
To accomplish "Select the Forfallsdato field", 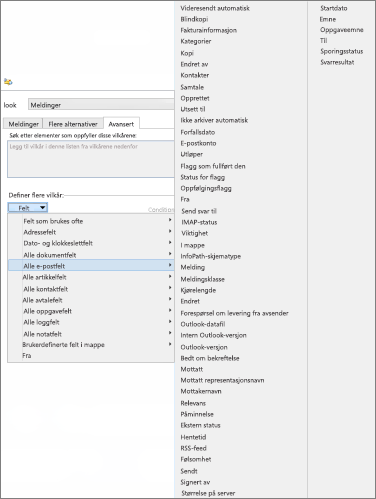I will 198,132.
